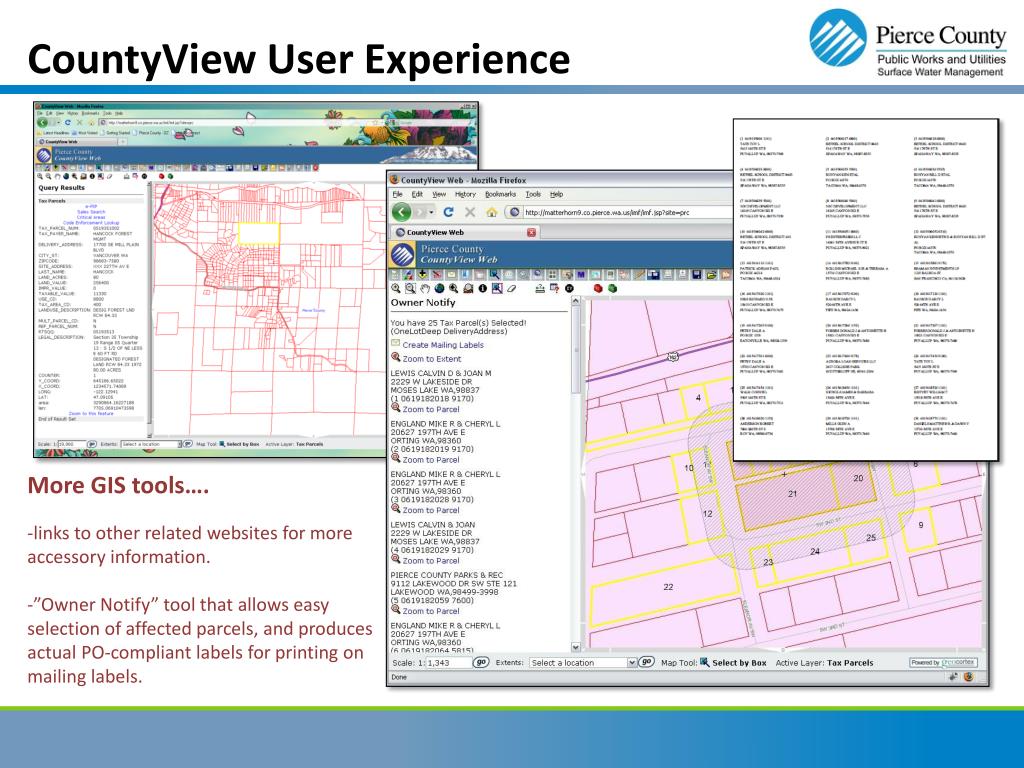The width and height of the screenshot is (1024, 768).
Task: Zoom to Parcel for 0619182018 entry
Action: (430, 409)
